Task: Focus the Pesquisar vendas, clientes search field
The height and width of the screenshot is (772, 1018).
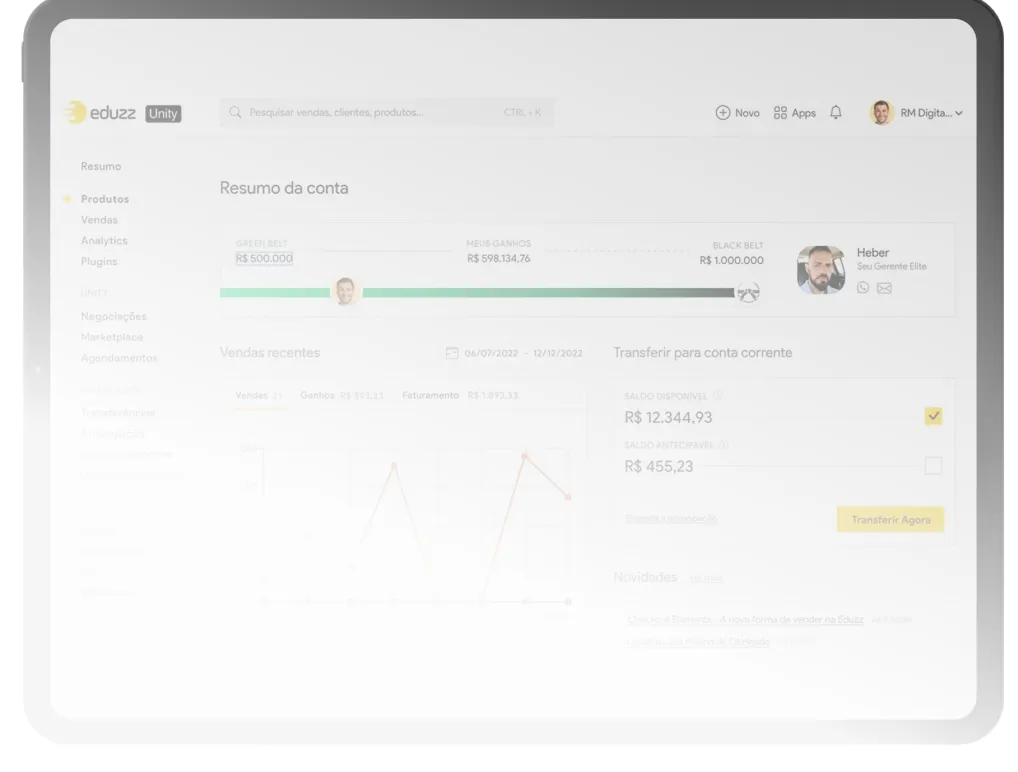Action: click(x=387, y=112)
